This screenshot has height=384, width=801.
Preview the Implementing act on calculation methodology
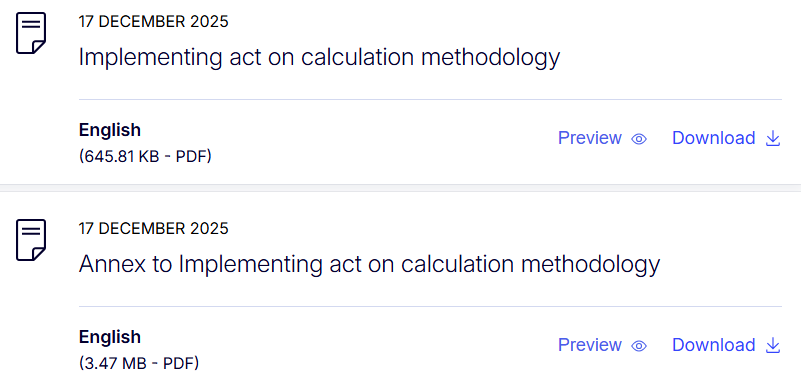pyautogui.click(x=602, y=138)
